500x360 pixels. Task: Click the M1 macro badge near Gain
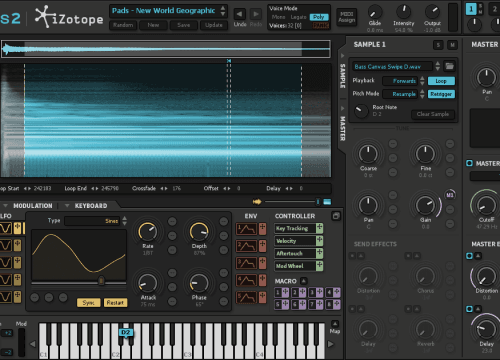450,195
